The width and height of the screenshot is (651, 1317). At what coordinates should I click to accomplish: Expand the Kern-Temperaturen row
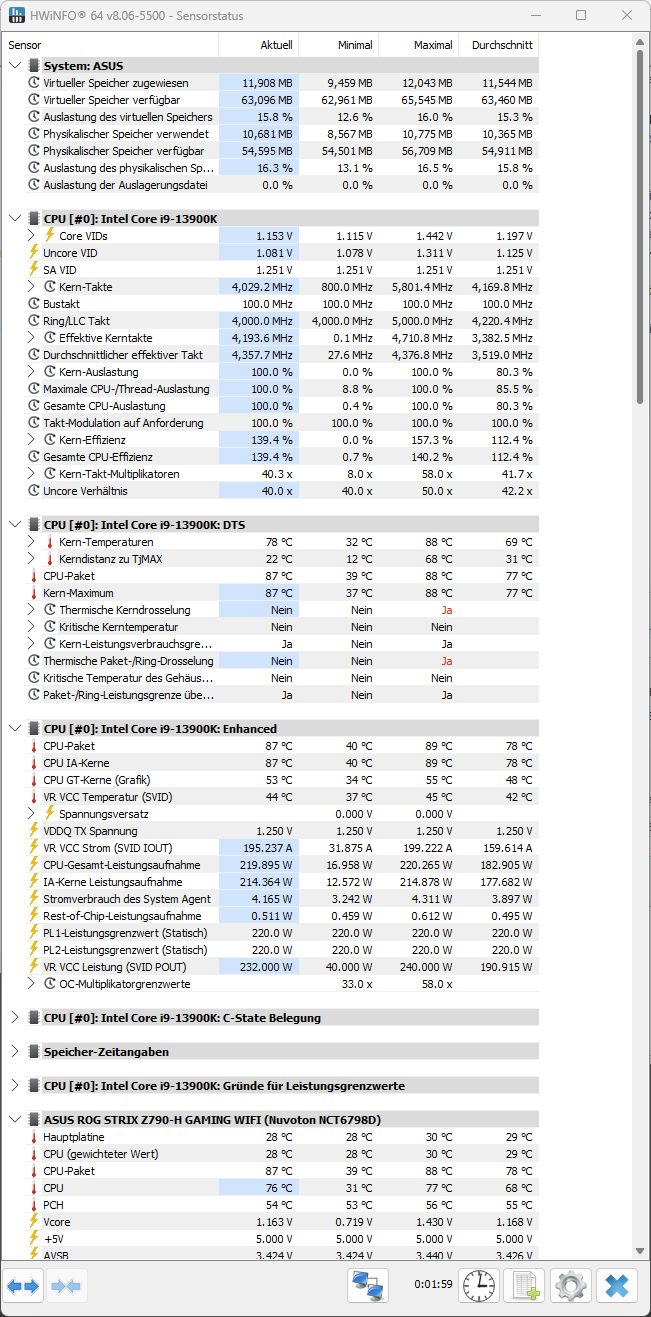coord(31,542)
